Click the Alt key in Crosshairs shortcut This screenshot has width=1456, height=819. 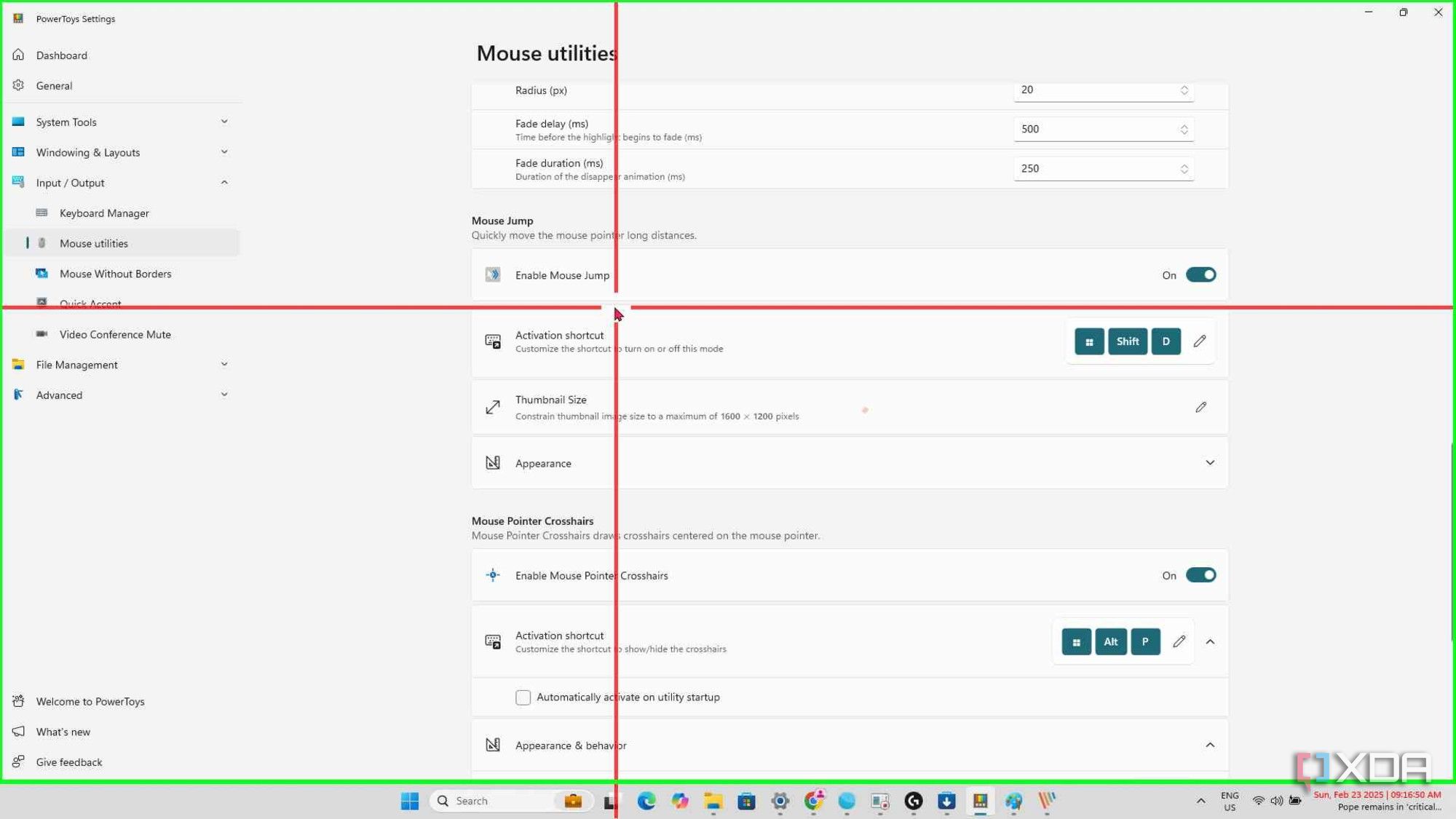click(x=1110, y=642)
